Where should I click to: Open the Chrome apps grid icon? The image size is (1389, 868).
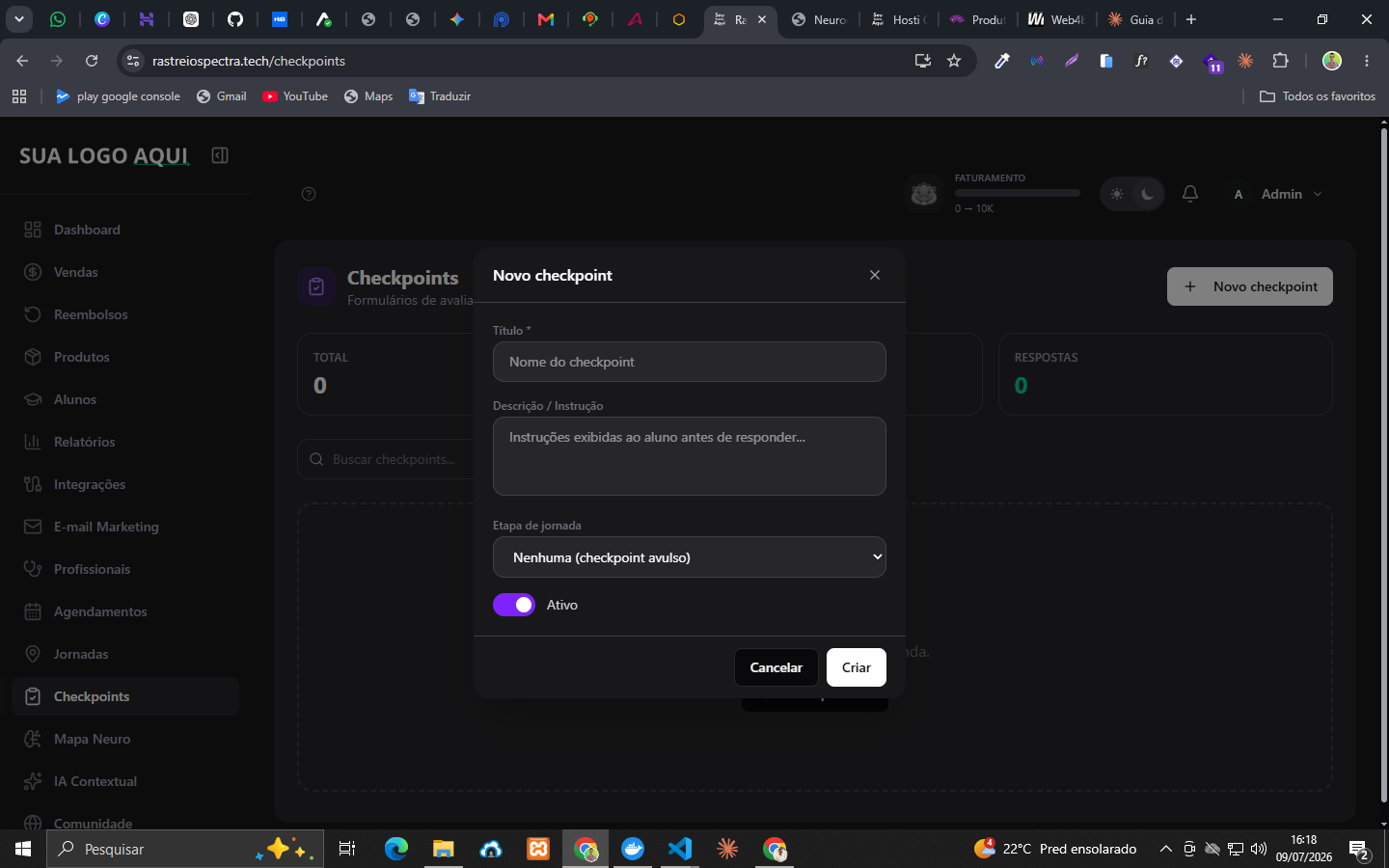19,96
